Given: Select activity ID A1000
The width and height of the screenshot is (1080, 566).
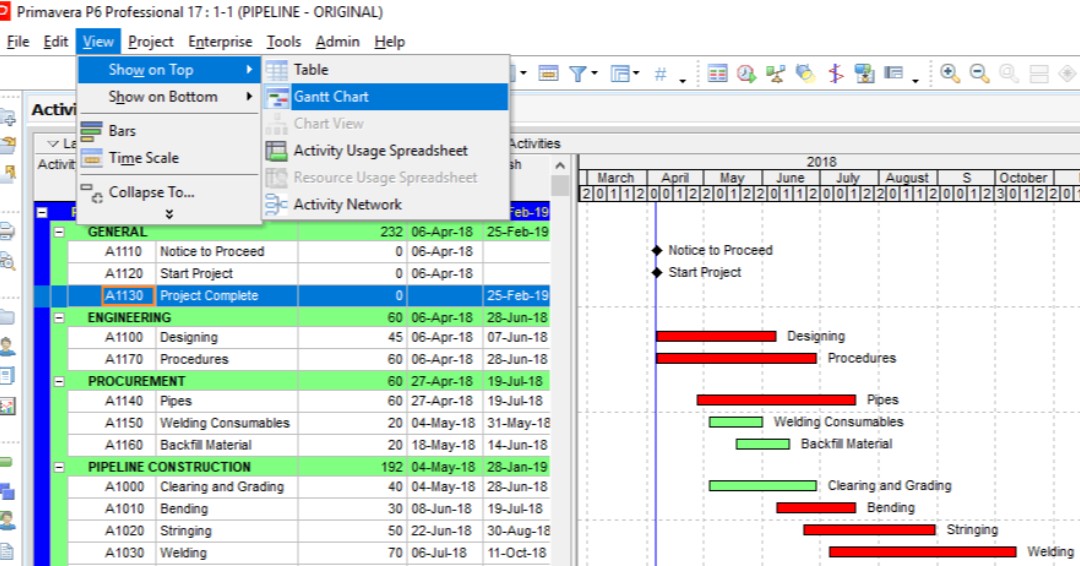Looking at the screenshot, I should point(124,487).
